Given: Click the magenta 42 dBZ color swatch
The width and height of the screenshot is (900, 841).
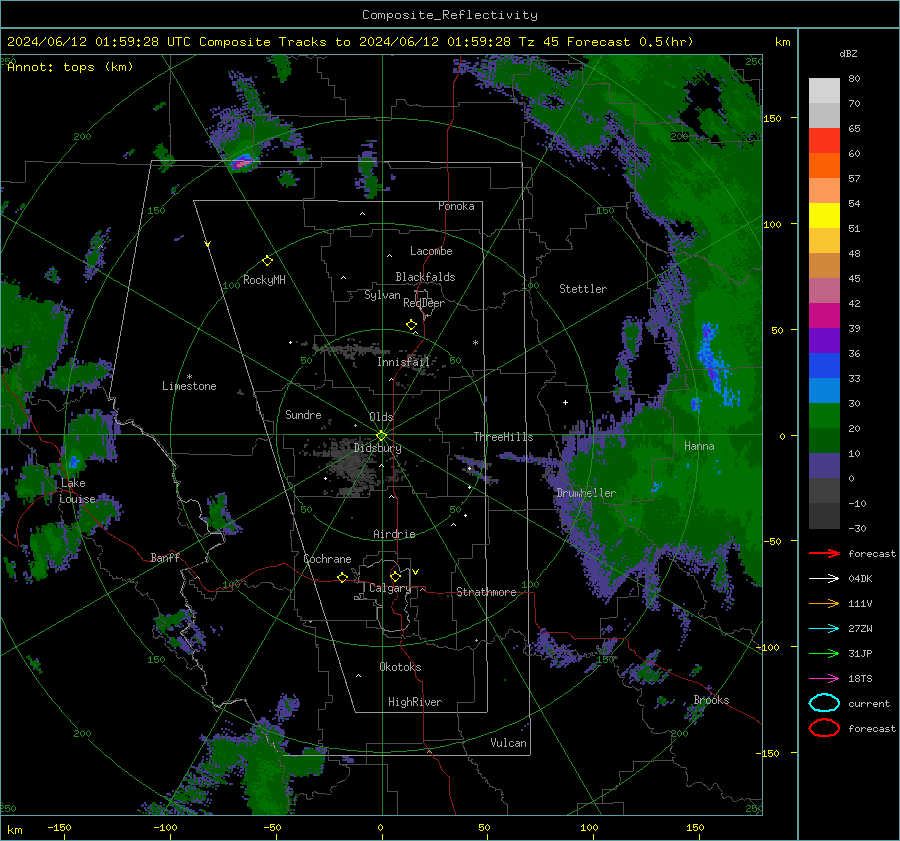Looking at the screenshot, I should click(824, 315).
